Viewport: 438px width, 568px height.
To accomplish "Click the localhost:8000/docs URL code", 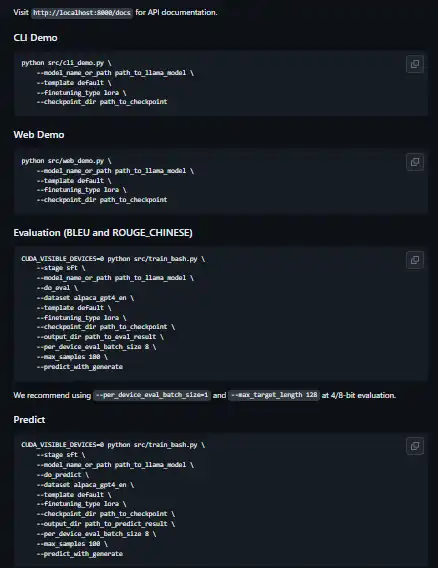I will [x=82, y=13].
